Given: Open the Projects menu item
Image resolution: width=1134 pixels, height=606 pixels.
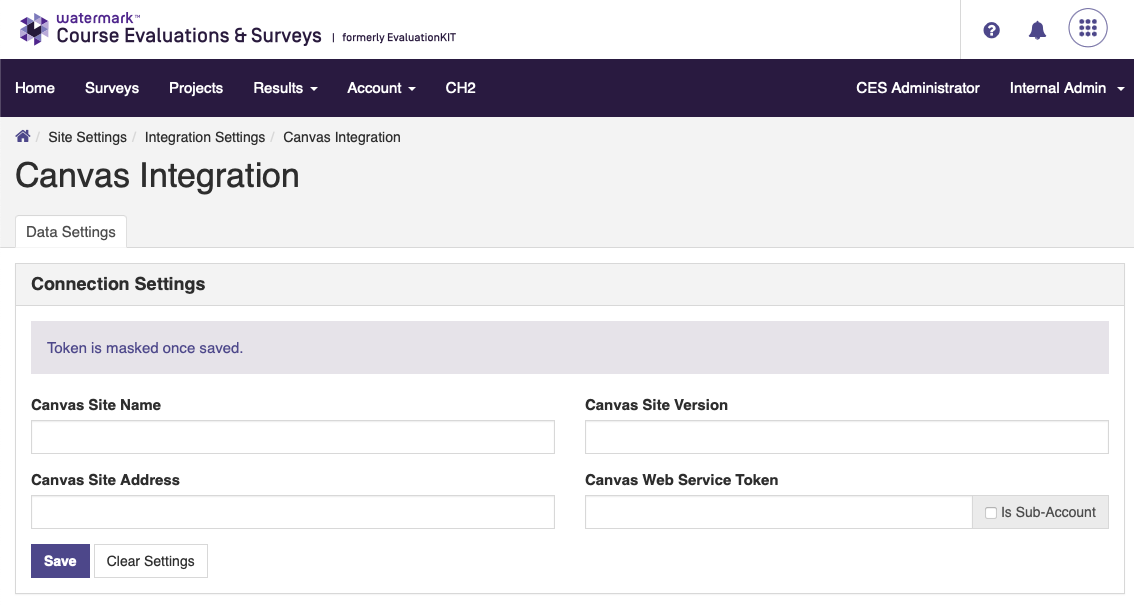Looking at the screenshot, I should (196, 88).
